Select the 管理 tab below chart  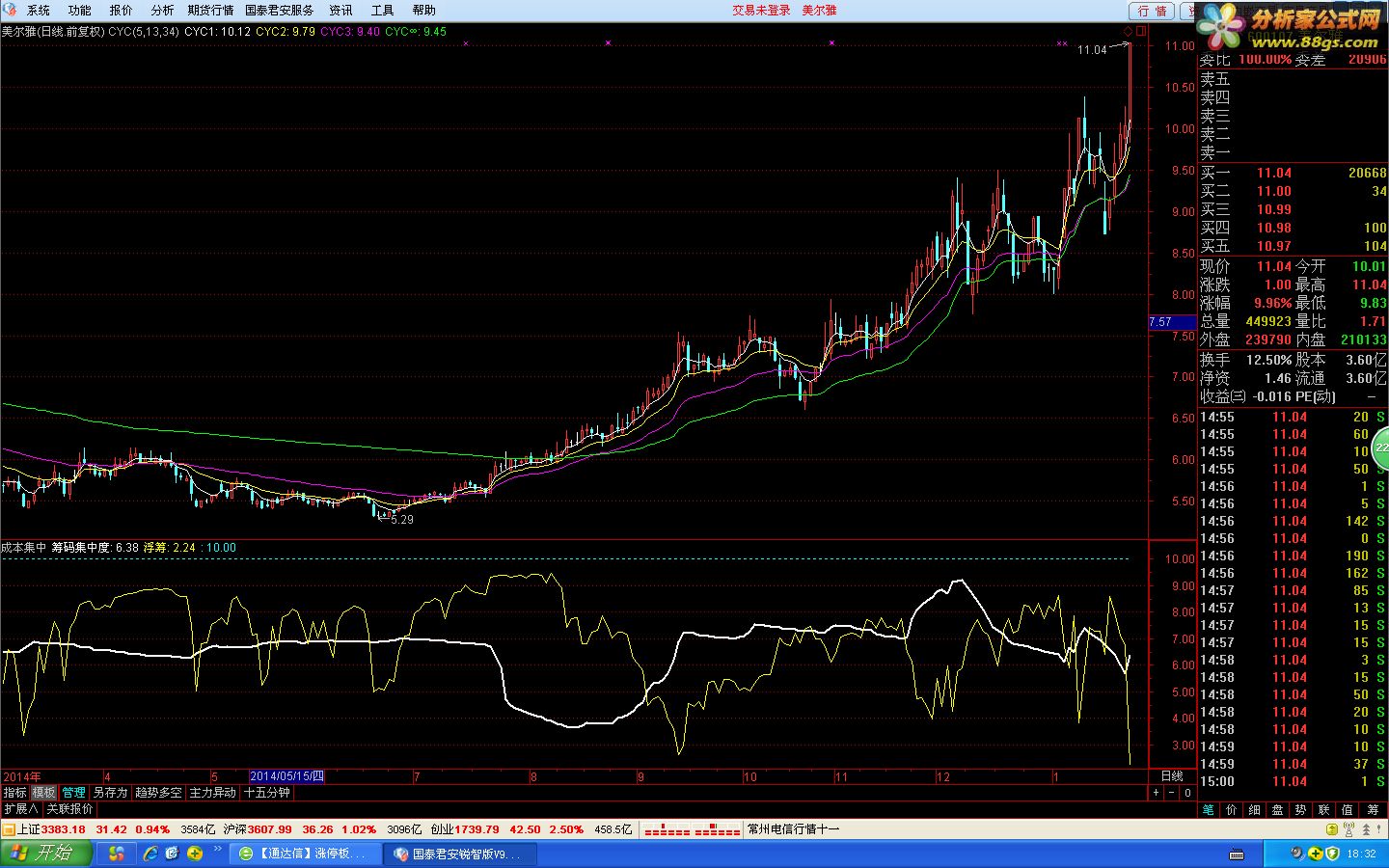73,792
